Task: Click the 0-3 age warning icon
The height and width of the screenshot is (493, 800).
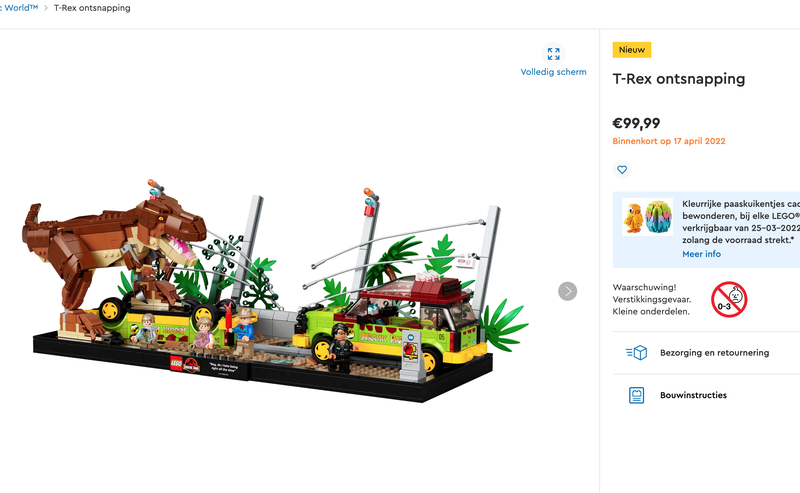Action: [x=729, y=299]
